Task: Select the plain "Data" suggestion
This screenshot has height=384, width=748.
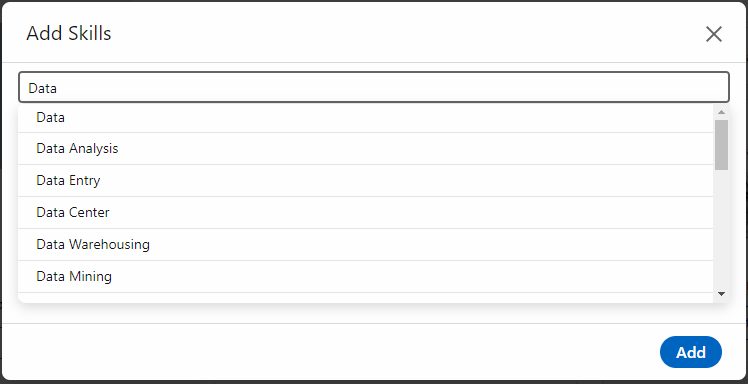Action: [x=365, y=117]
